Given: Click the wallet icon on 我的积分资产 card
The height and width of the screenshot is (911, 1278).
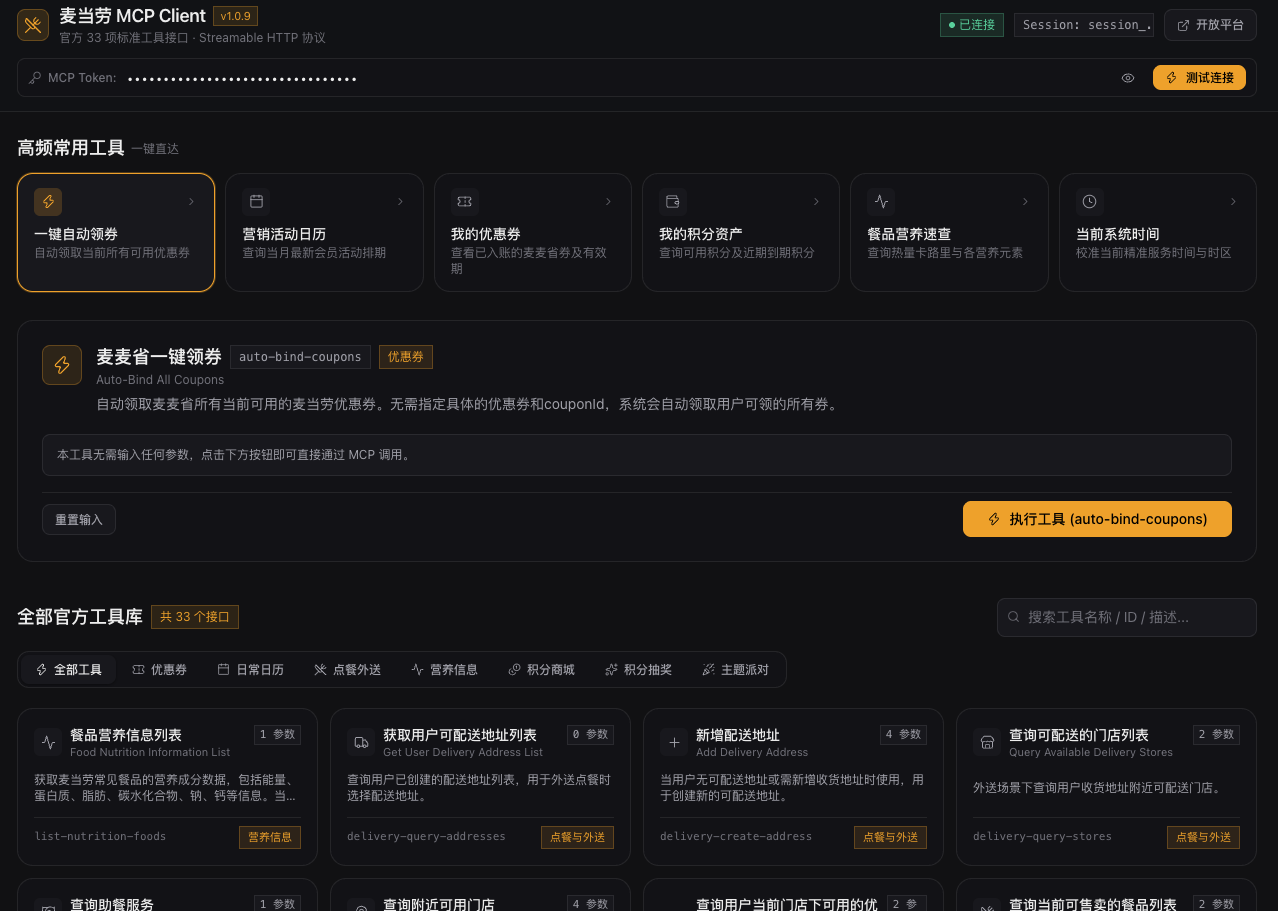Looking at the screenshot, I should point(673,201).
